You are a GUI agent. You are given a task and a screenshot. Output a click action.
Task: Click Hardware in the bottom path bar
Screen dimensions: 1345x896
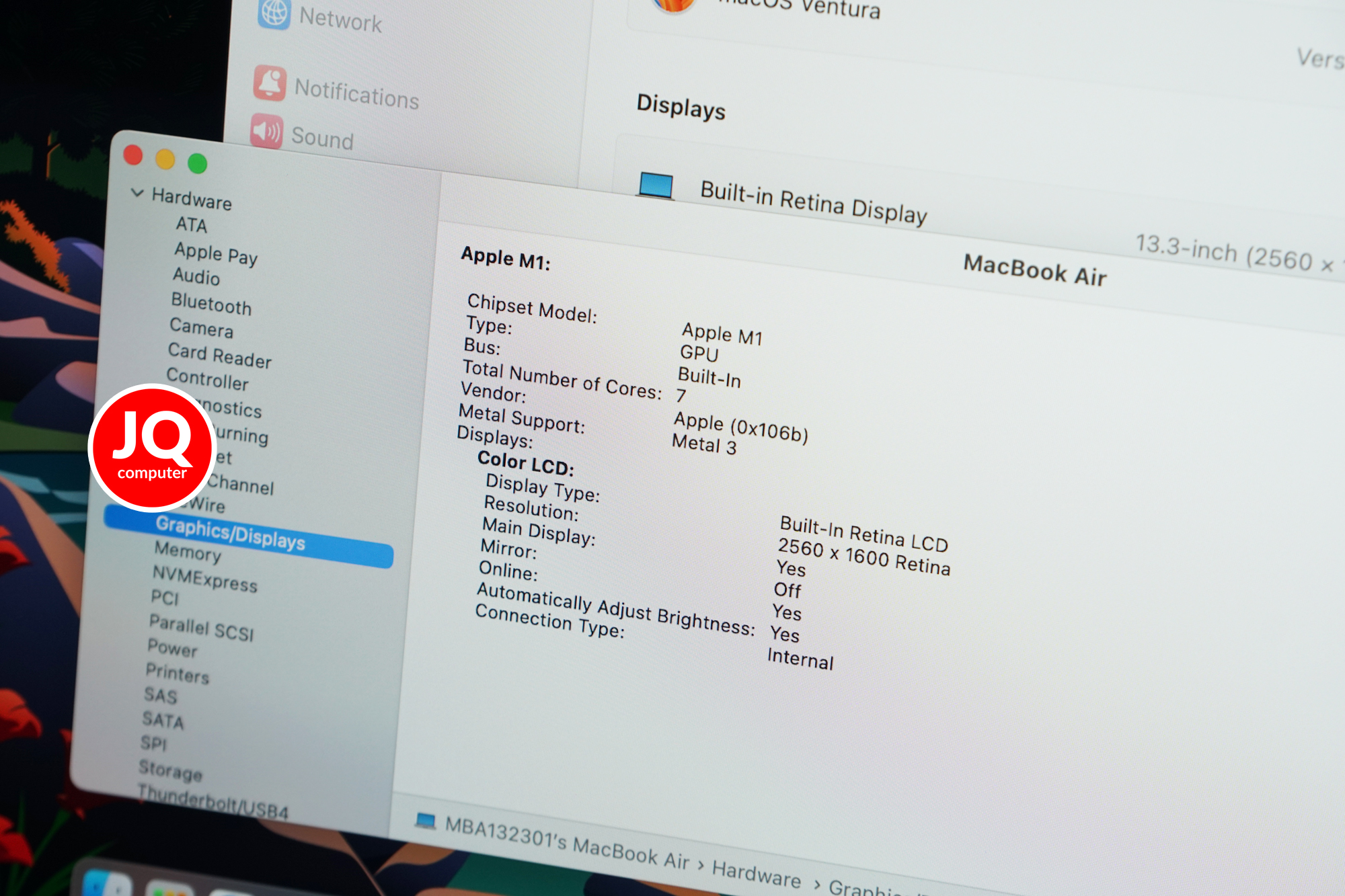click(757, 874)
